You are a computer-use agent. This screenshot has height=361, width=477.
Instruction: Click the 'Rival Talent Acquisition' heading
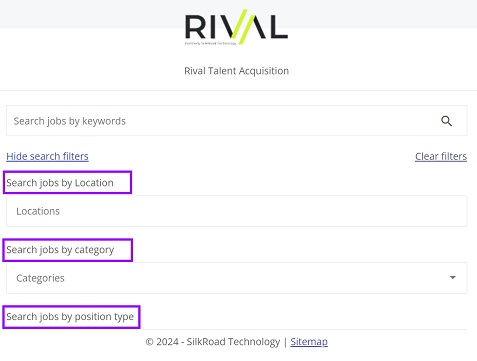click(x=237, y=71)
